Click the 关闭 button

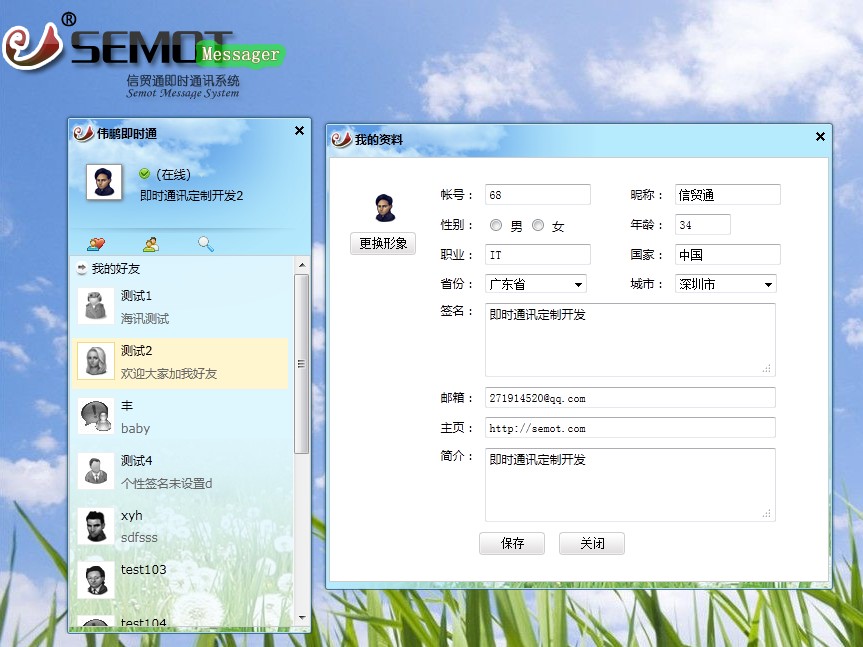click(592, 544)
